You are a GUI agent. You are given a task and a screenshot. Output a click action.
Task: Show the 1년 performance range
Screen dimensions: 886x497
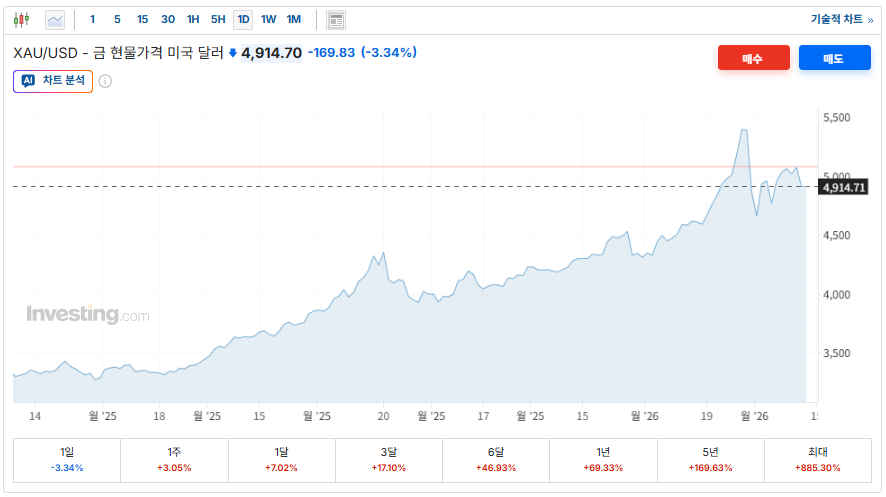(603, 458)
